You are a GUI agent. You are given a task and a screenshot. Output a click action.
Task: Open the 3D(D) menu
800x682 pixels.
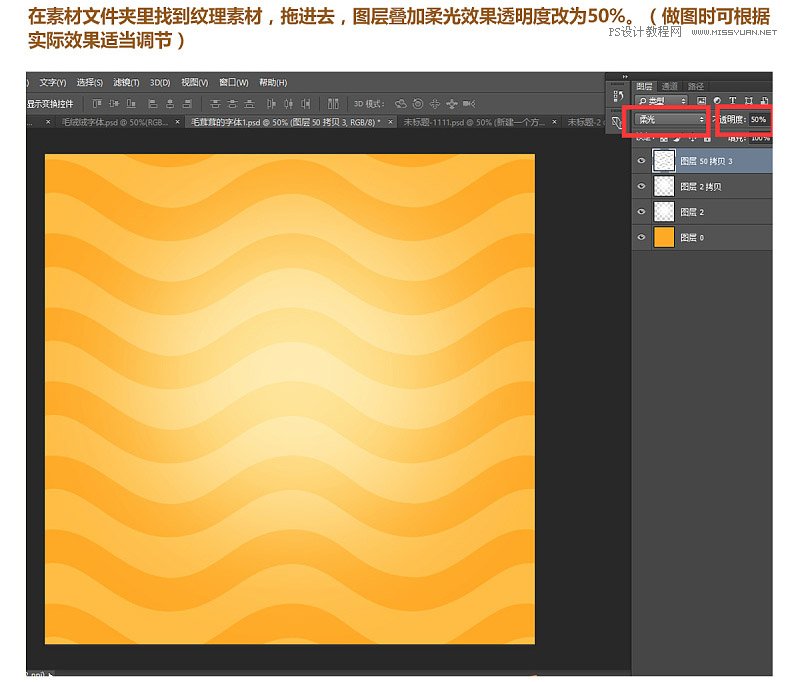[160, 82]
